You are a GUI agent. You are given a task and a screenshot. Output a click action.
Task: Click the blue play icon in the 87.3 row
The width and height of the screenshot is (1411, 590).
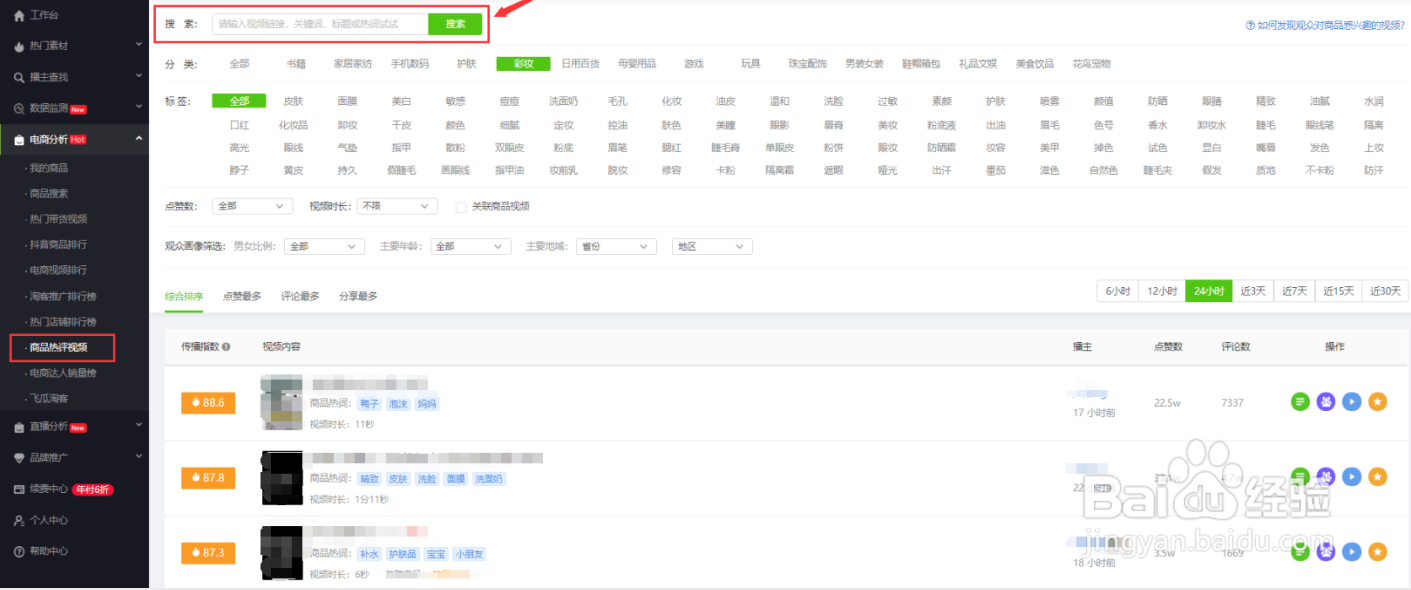coord(1352,552)
